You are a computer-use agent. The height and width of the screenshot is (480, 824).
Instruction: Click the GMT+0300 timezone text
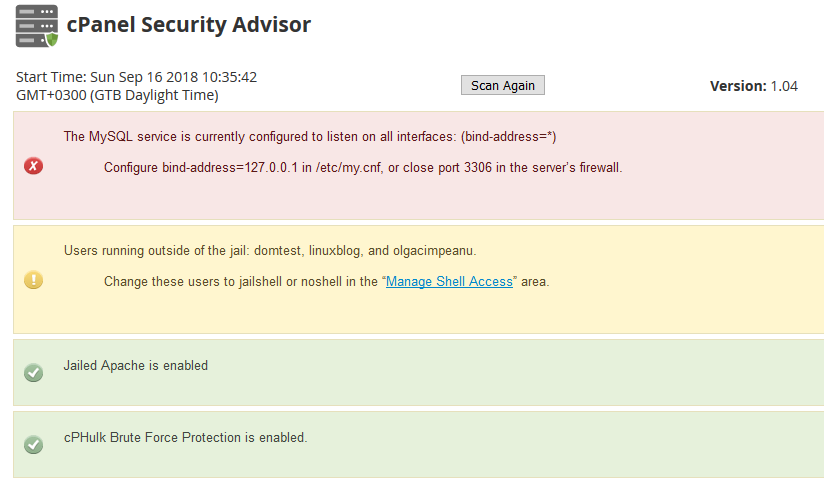coord(117,95)
